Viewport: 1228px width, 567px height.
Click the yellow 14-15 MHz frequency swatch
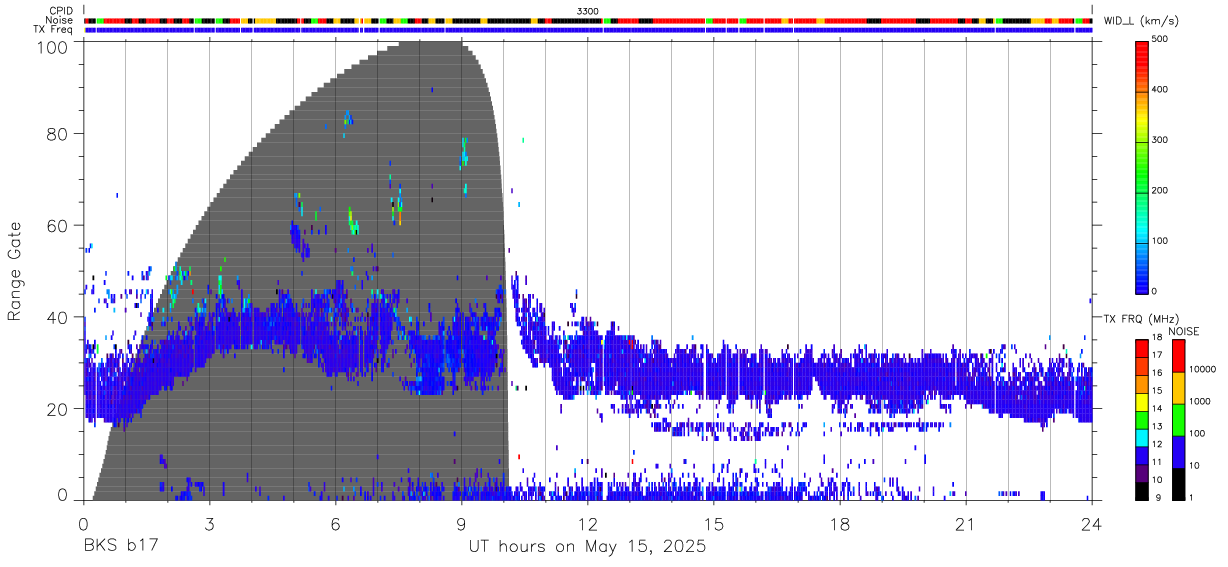click(1142, 401)
